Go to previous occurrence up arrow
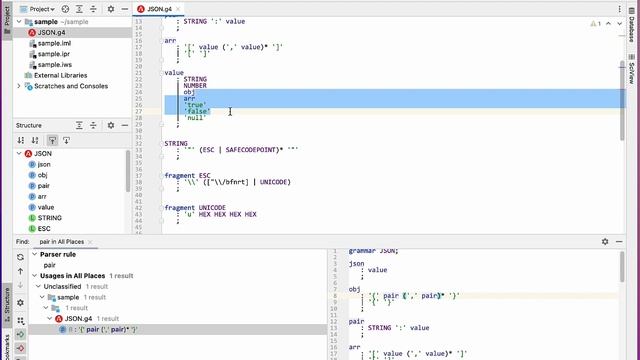 click(20, 271)
